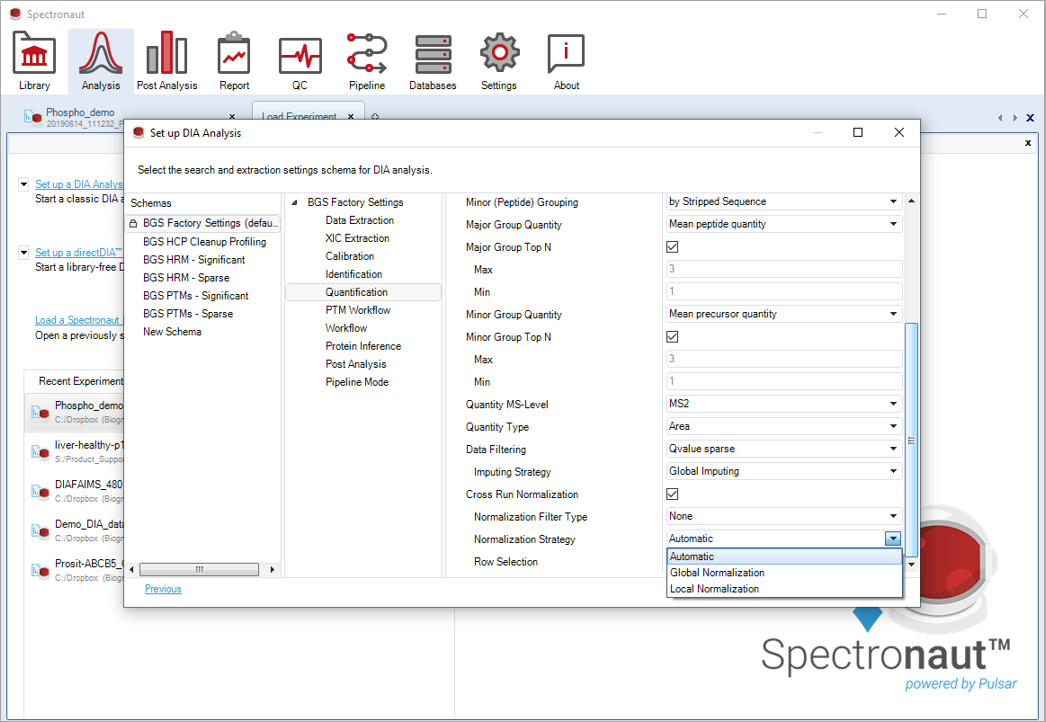The width and height of the screenshot is (1046, 722).
Task: Open the Library perspective in the toolbar
Action: (x=34, y=61)
